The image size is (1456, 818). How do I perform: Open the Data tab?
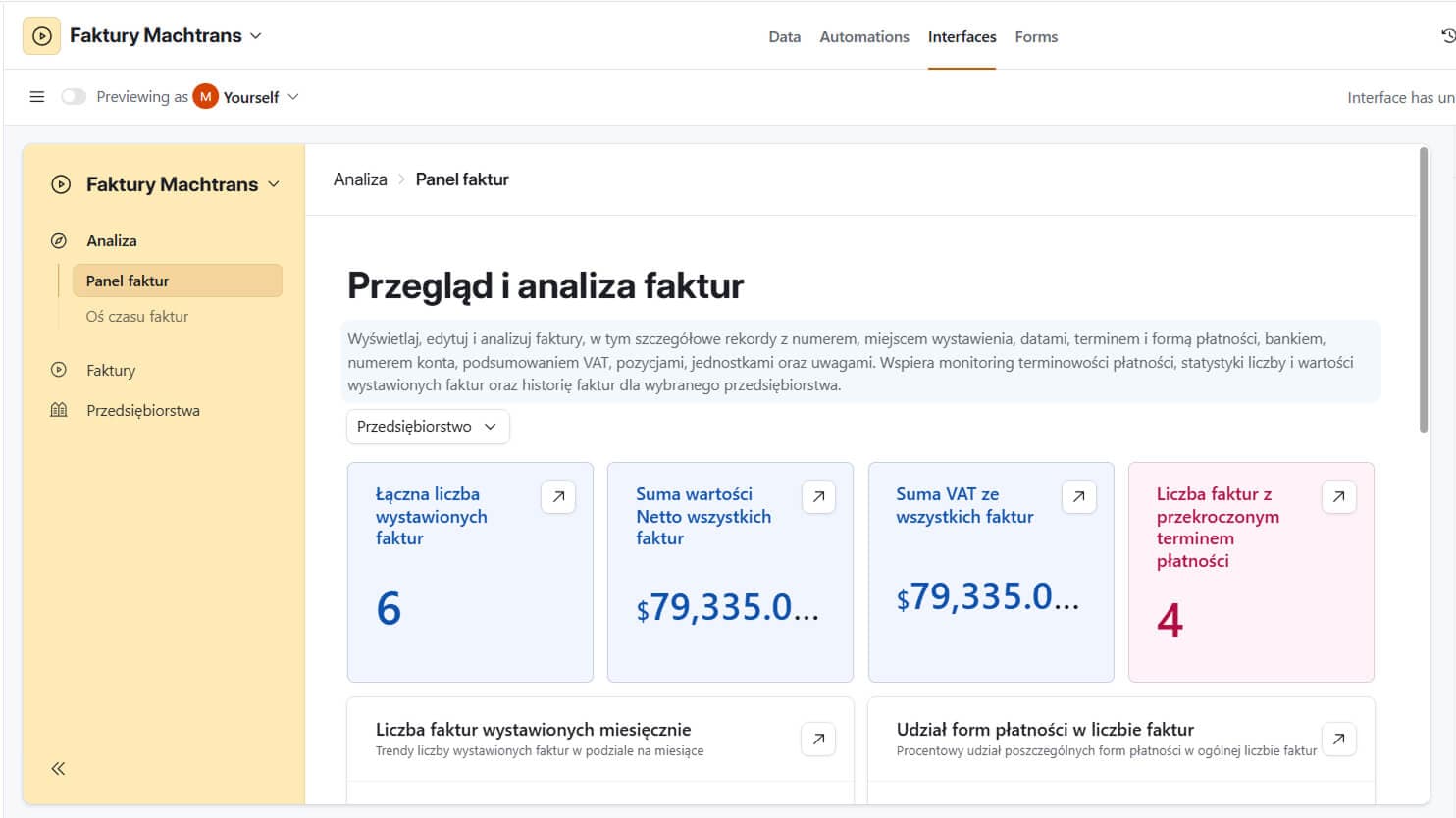pyautogui.click(x=784, y=36)
